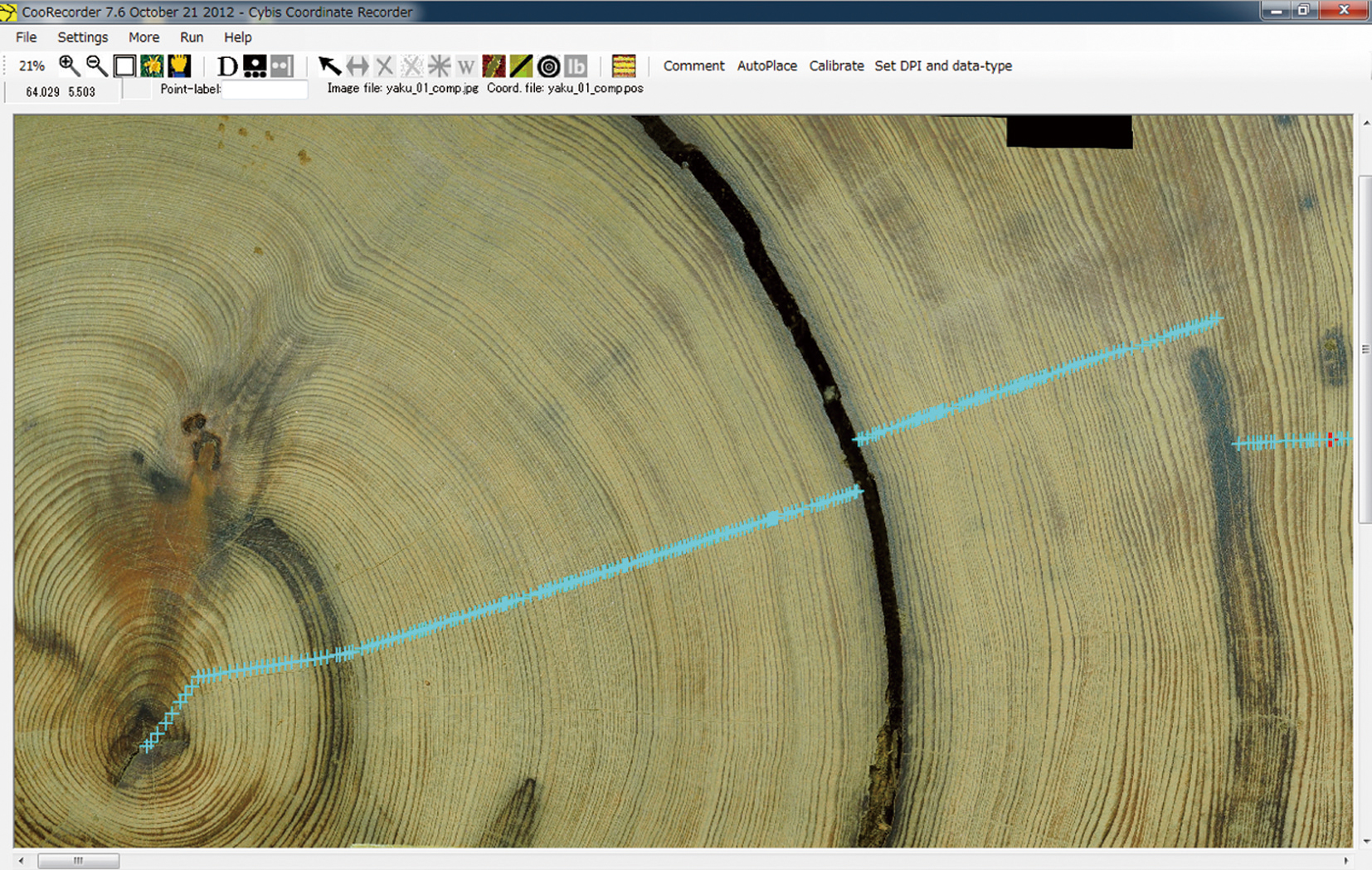Click the Coord. file yaku_01_comp.pos label
Viewport: 1372px width, 870px height.
565,88
